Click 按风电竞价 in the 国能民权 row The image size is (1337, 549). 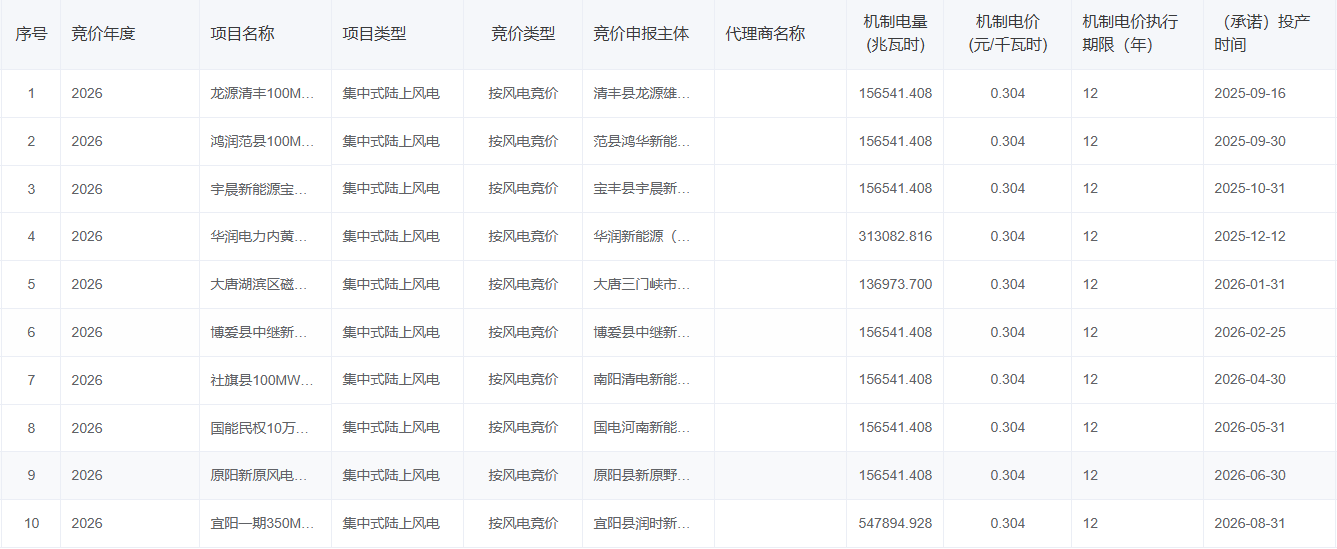click(523, 428)
